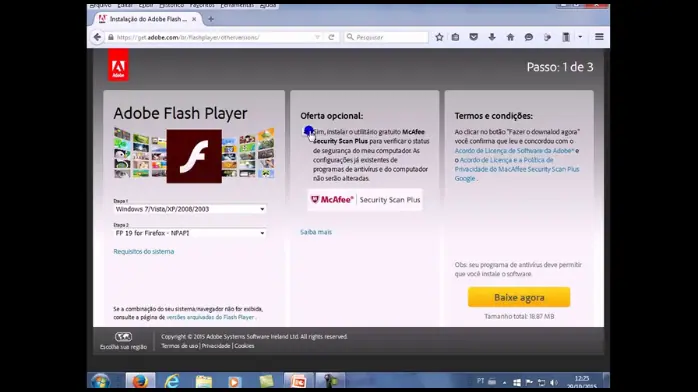
Task: Click the Pesquisar search box
Action: (x=386, y=37)
